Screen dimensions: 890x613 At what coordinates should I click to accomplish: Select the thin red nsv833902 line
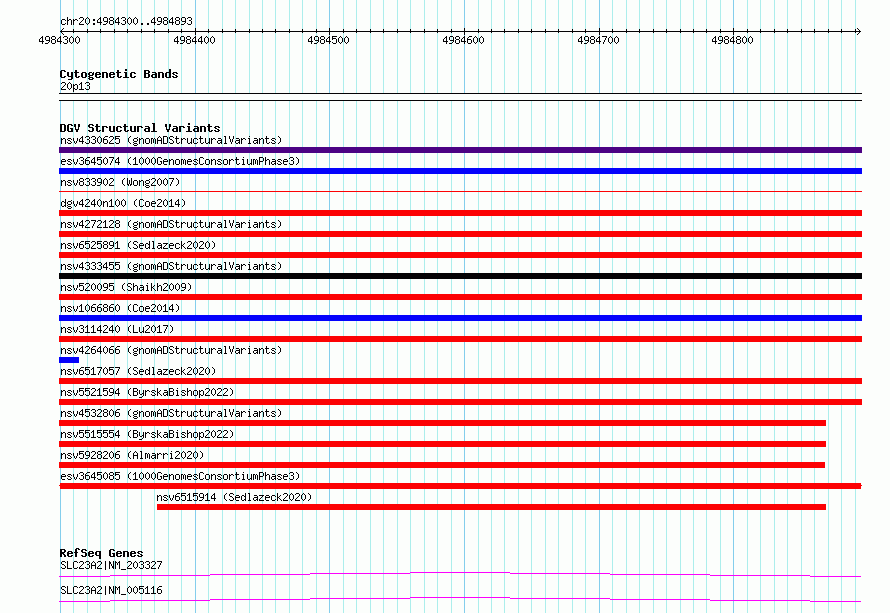pyautogui.click(x=460, y=192)
